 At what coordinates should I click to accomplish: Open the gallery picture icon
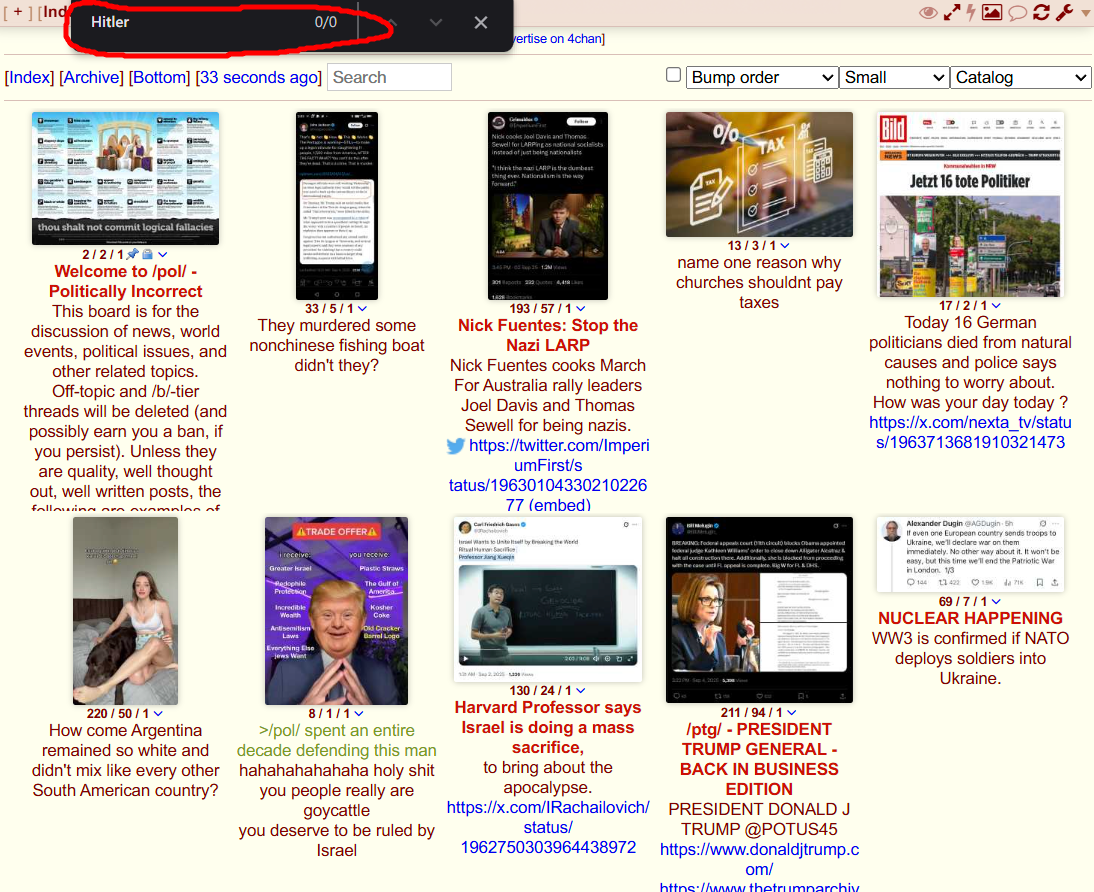pyautogui.click(x=992, y=13)
